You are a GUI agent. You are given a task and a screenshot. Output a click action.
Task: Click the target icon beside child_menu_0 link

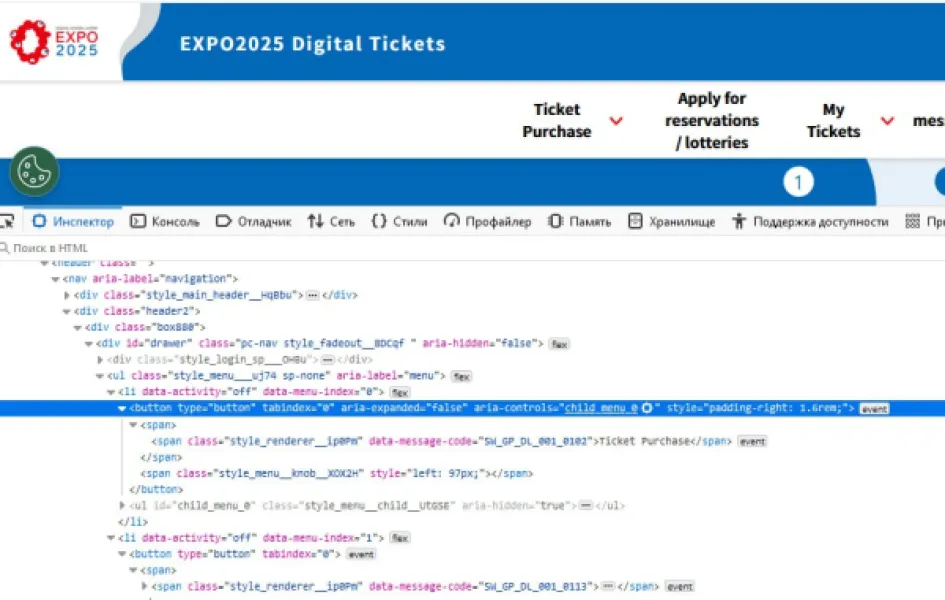point(647,408)
